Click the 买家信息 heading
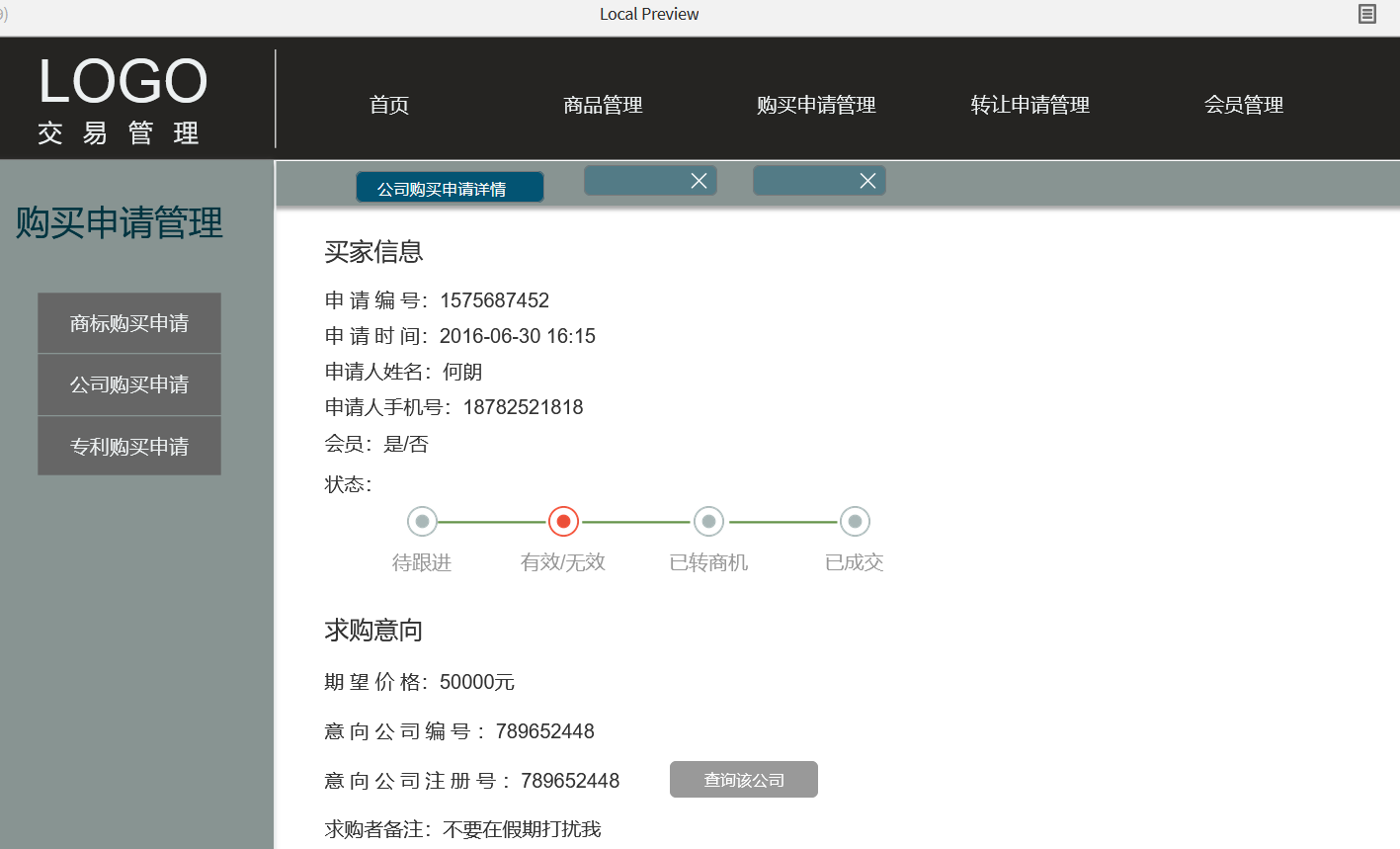1400x849 pixels. pyautogui.click(x=373, y=252)
